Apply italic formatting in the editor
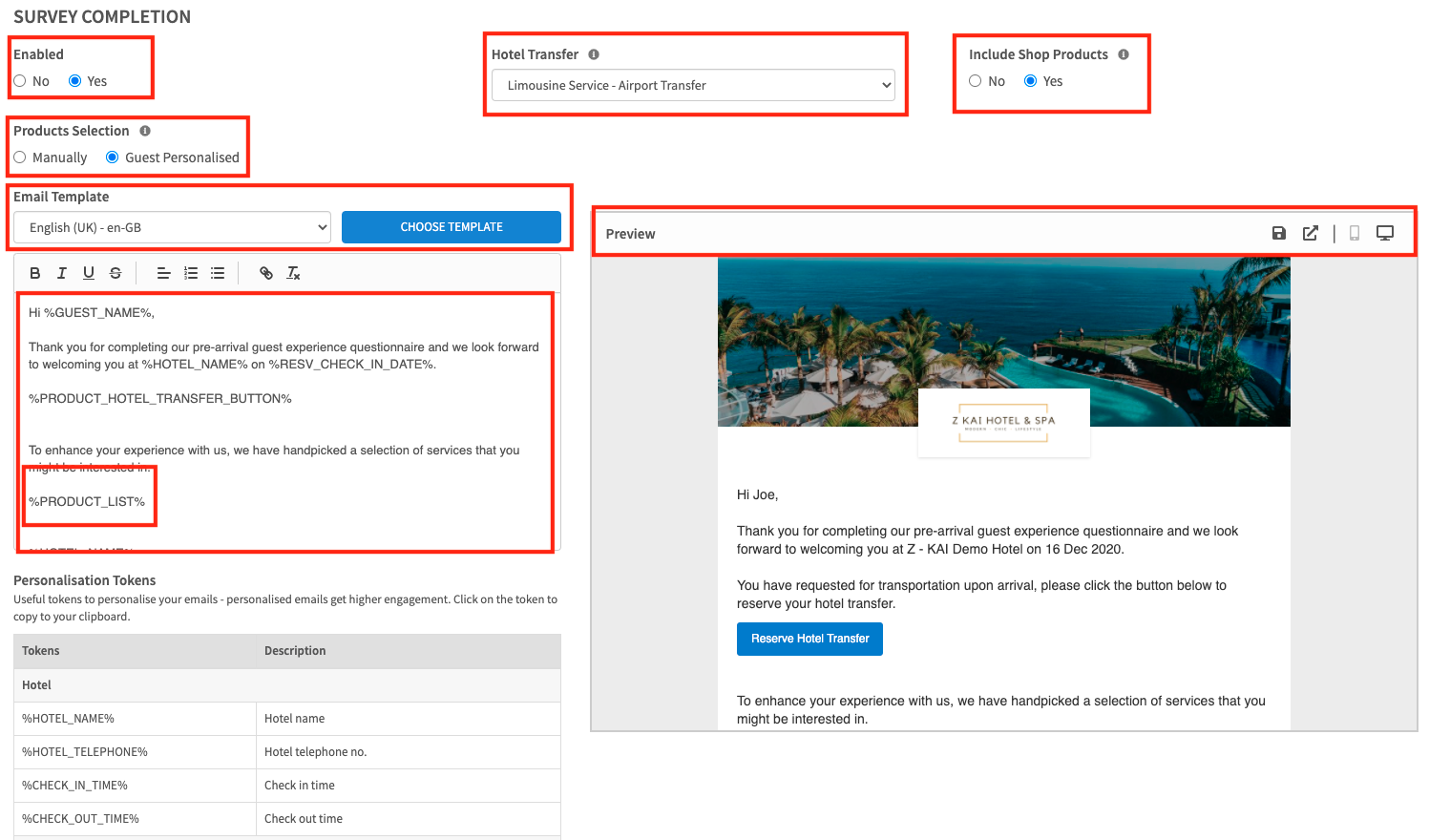Screen dimensions: 1429x840 point(62,273)
